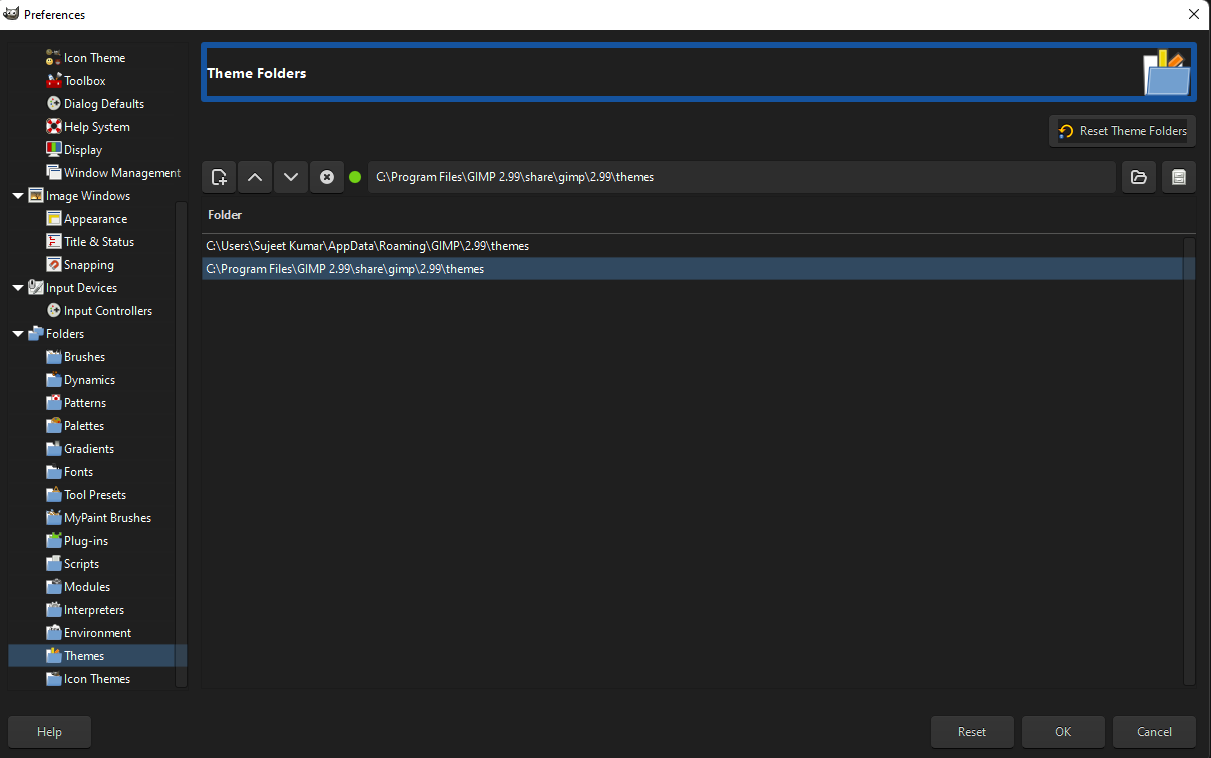Image resolution: width=1211 pixels, height=758 pixels.
Task: Open the Icon Themes folder settings
Action: 97,679
